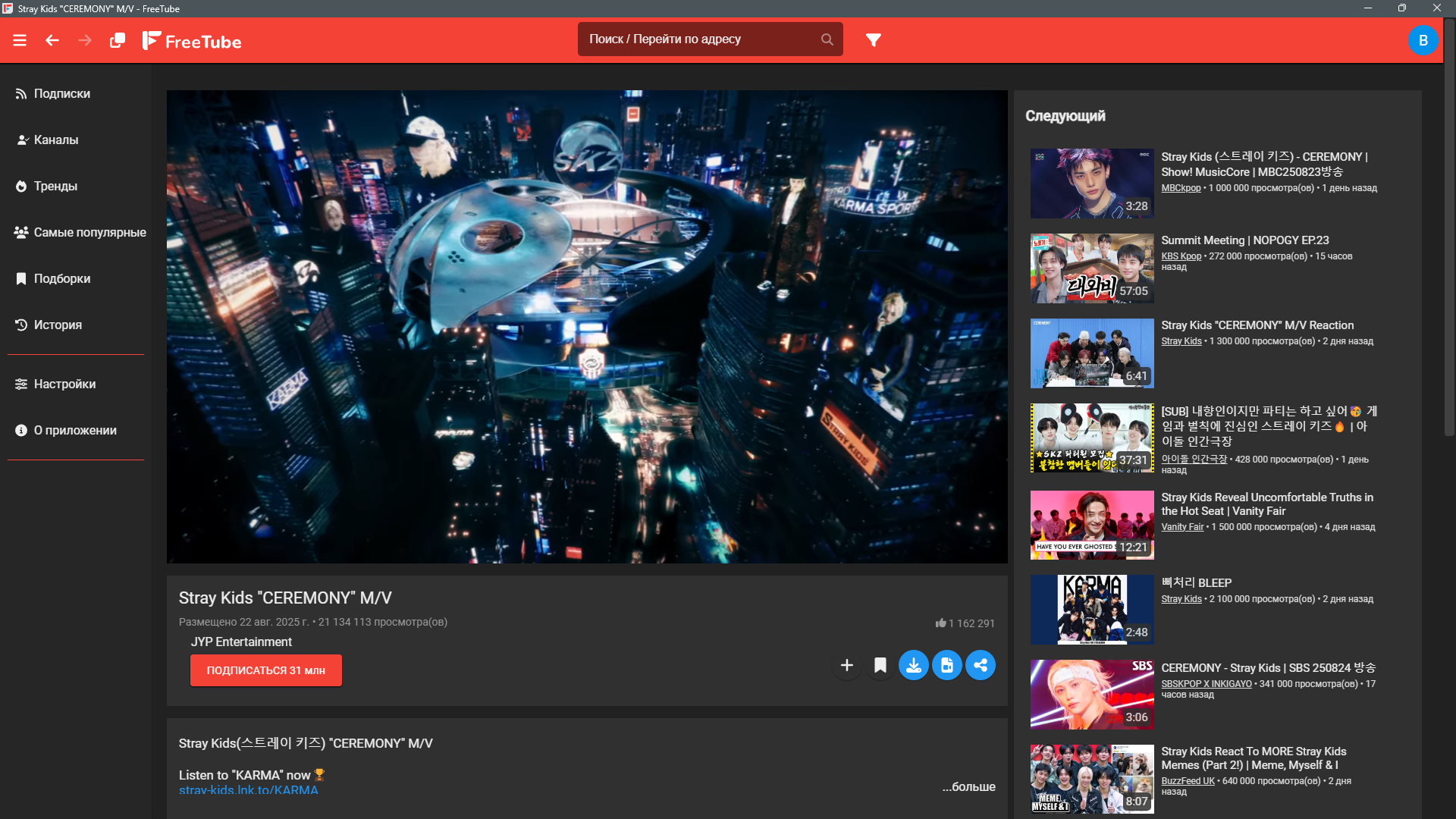
Task: Open the stray-kids.lnk.to/KARMA link
Action: 249,790
